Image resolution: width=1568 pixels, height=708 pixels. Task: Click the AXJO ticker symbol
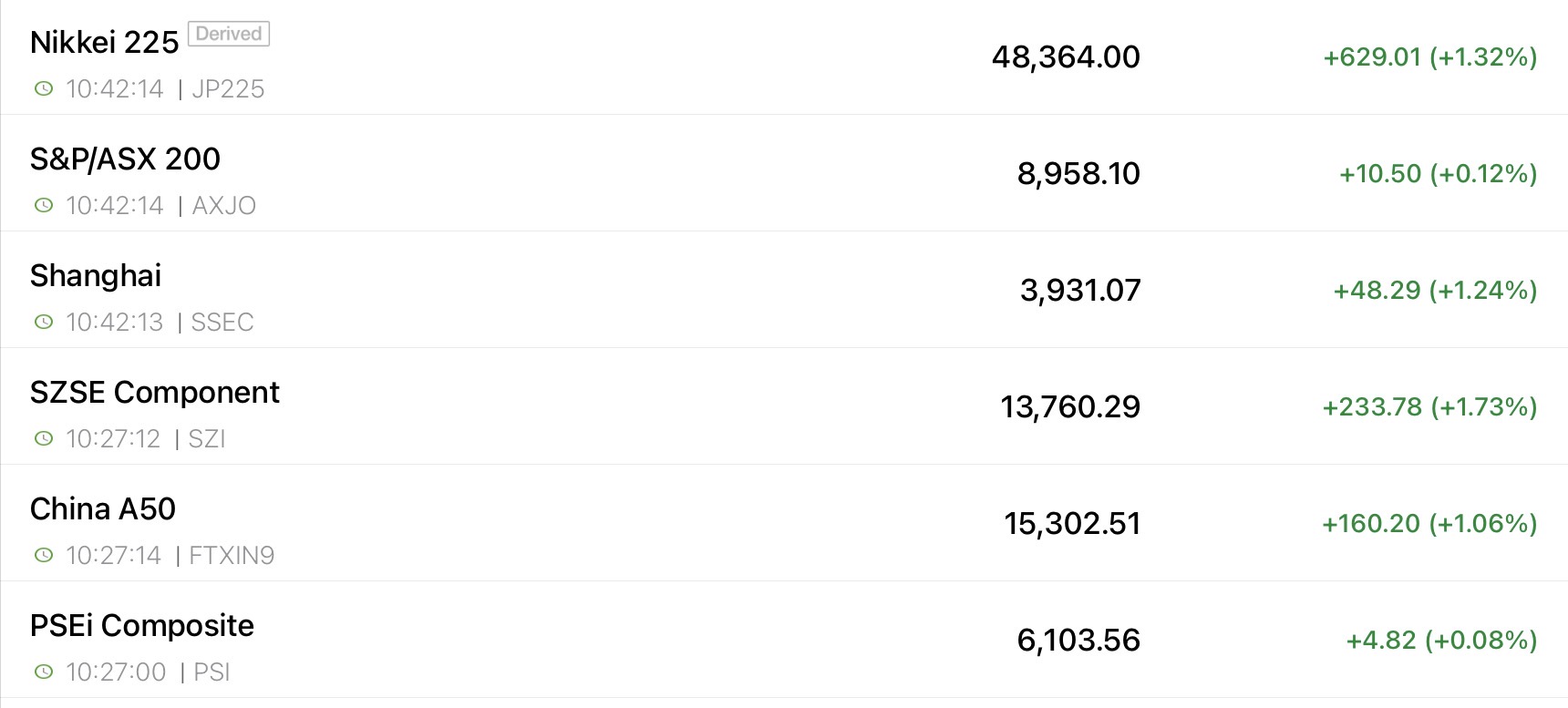point(224,205)
